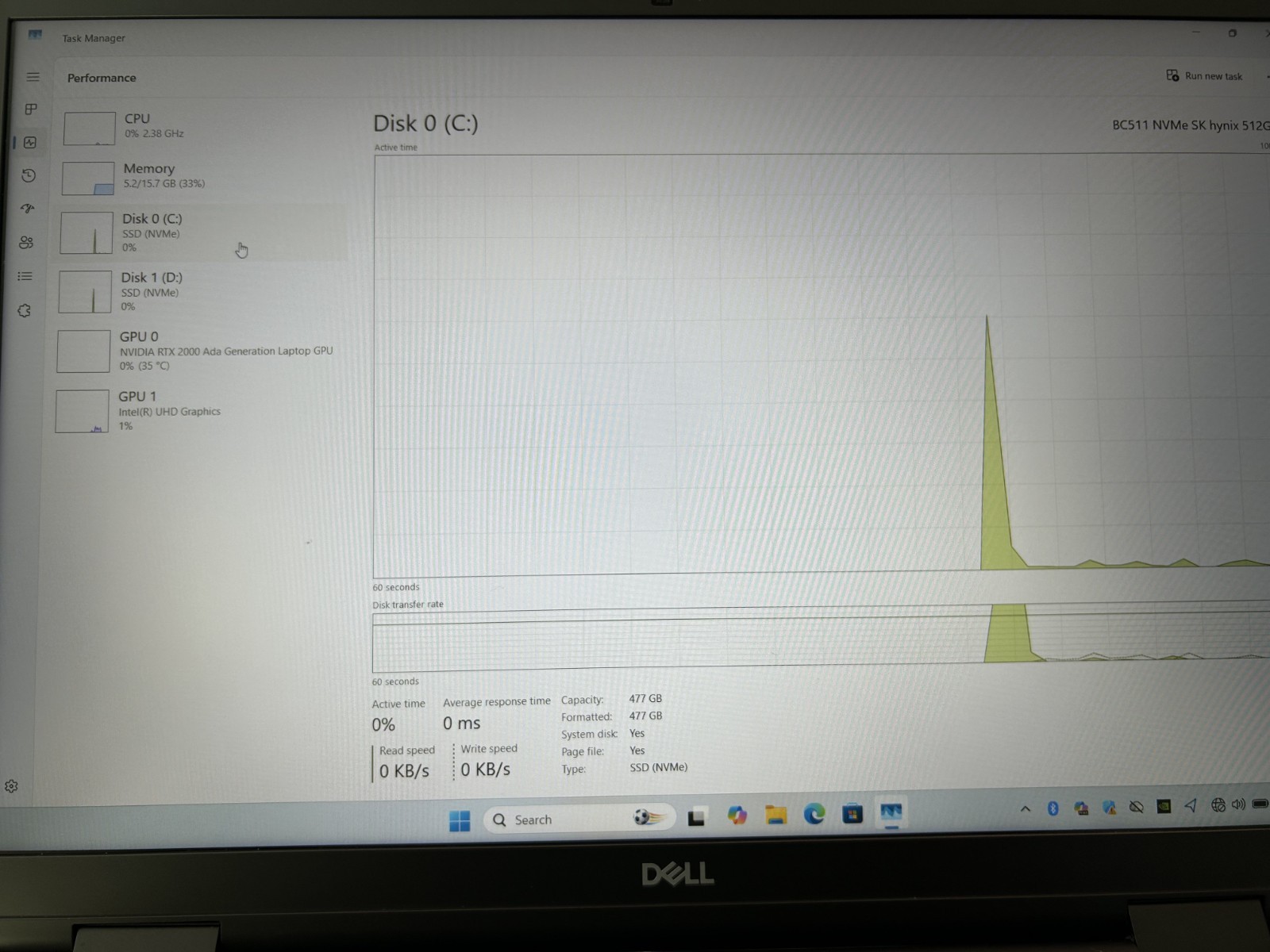
Task: Open the Services page icon
Action: coord(25,310)
